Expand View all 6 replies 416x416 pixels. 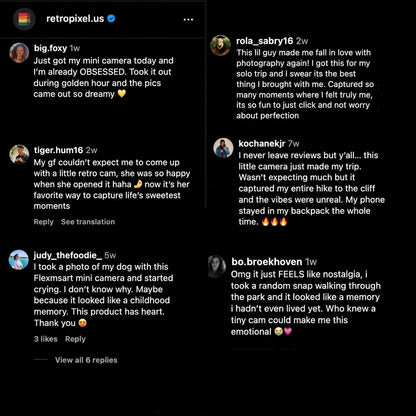pos(86,360)
